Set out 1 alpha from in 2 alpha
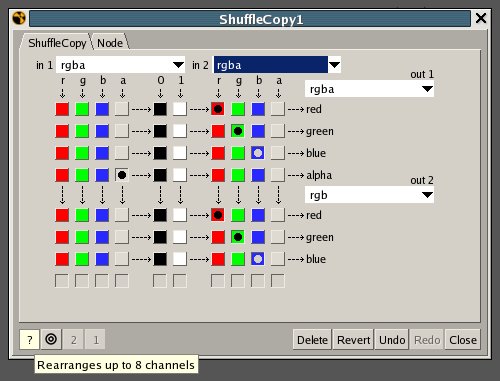The height and width of the screenshot is (381, 500). tap(278, 175)
